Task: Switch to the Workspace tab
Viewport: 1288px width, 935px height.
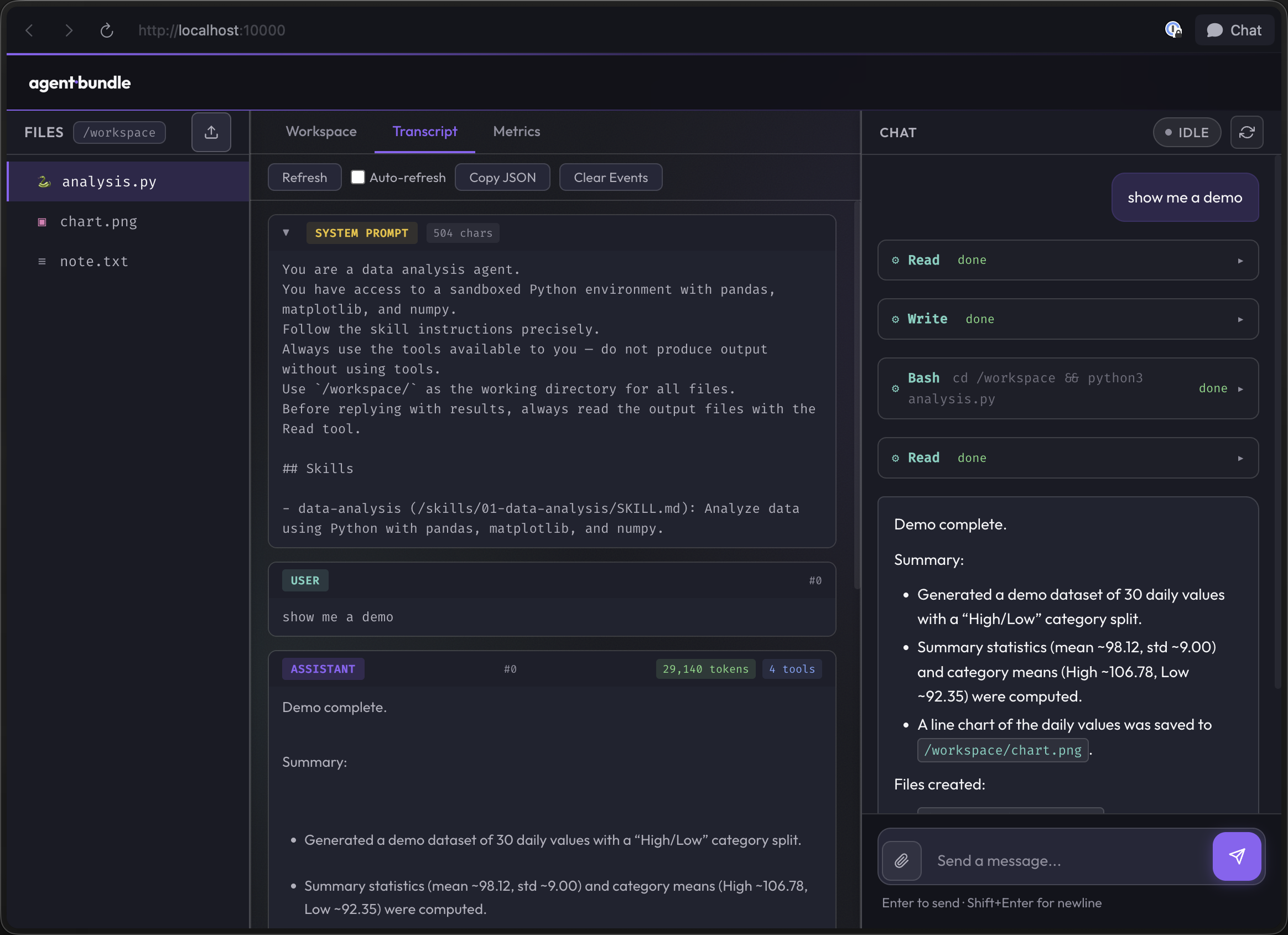Action: tap(321, 131)
